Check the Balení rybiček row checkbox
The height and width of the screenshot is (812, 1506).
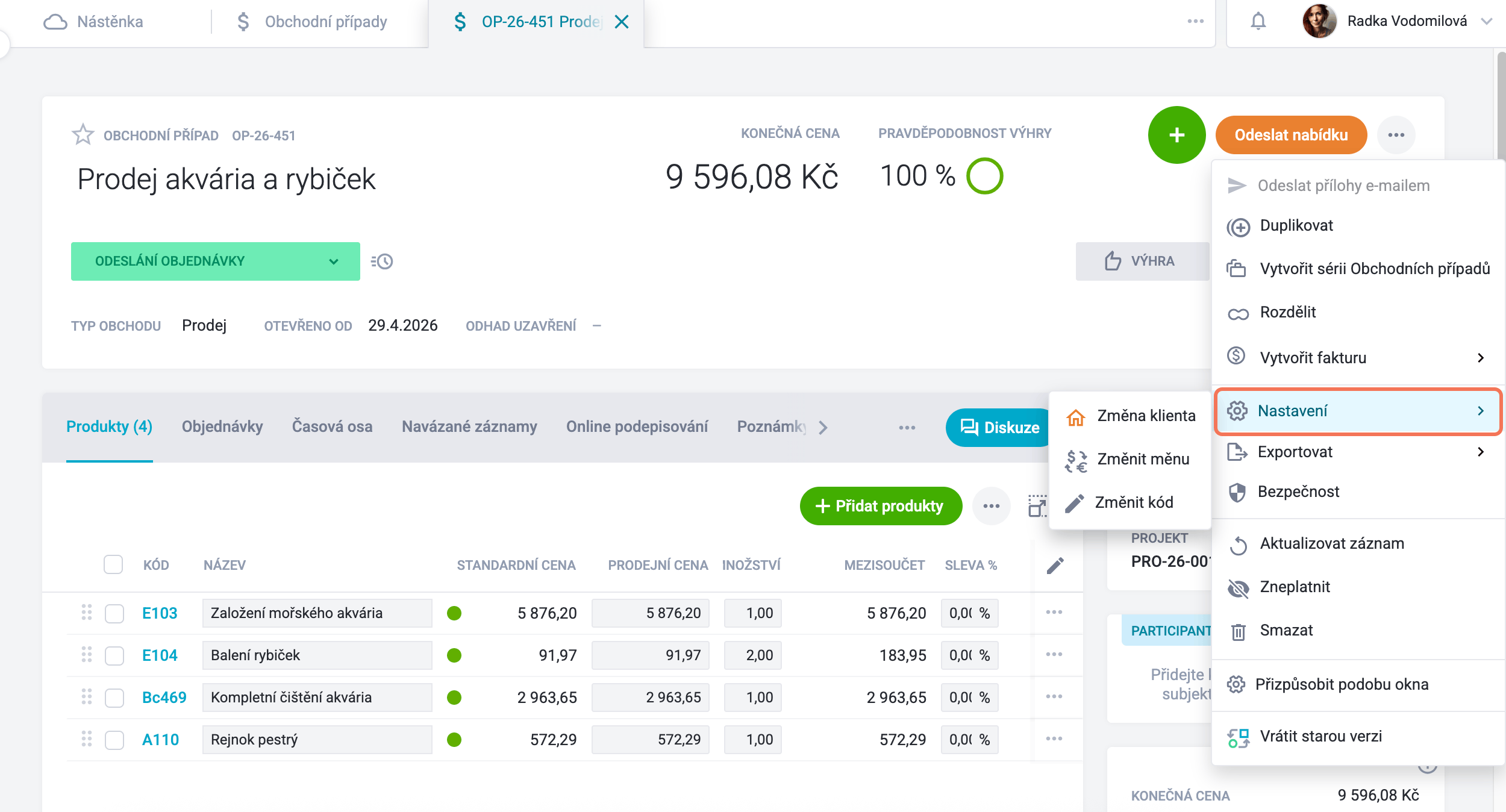pyautogui.click(x=114, y=655)
